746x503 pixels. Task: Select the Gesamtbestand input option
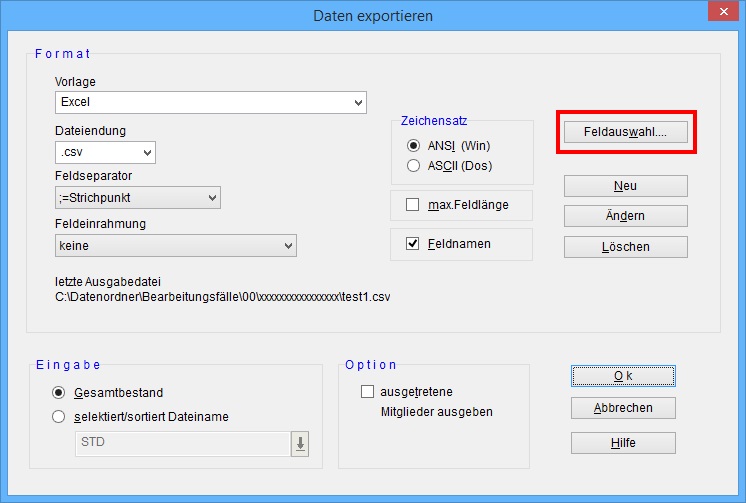click(58, 393)
